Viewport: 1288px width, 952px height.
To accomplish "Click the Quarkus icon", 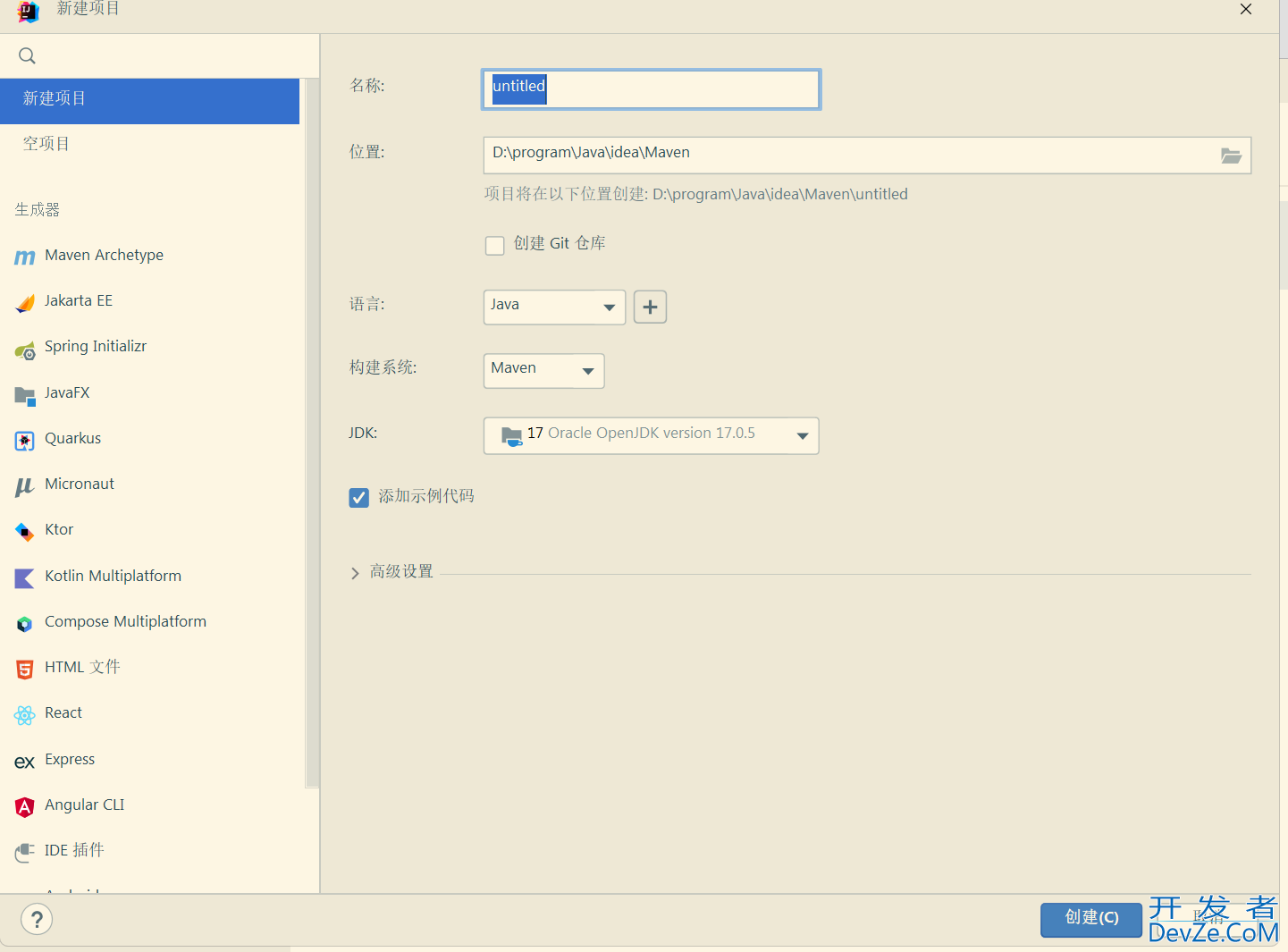I will click(25, 441).
